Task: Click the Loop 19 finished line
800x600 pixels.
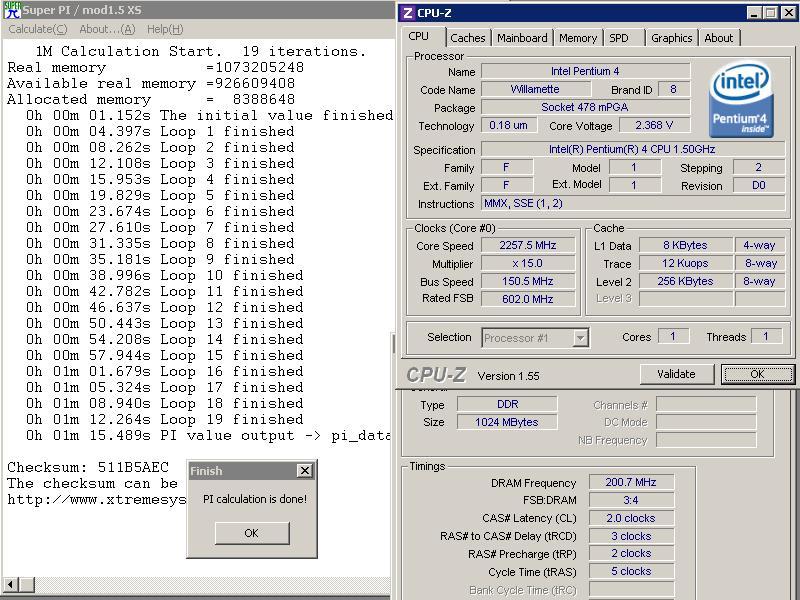Action: pos(165,419)
